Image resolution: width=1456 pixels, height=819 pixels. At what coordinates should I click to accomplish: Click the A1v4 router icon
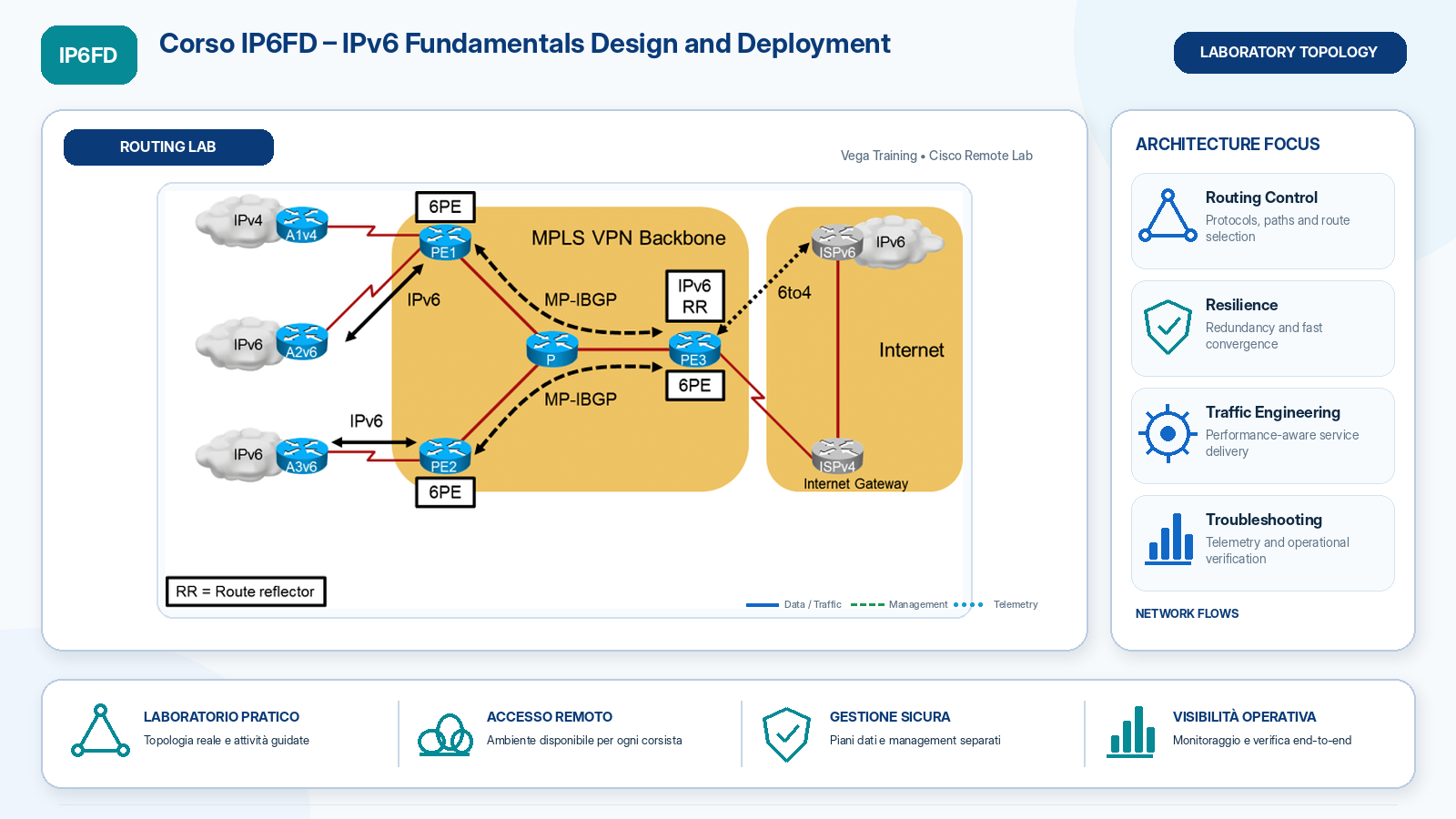[x=302, y=225]
